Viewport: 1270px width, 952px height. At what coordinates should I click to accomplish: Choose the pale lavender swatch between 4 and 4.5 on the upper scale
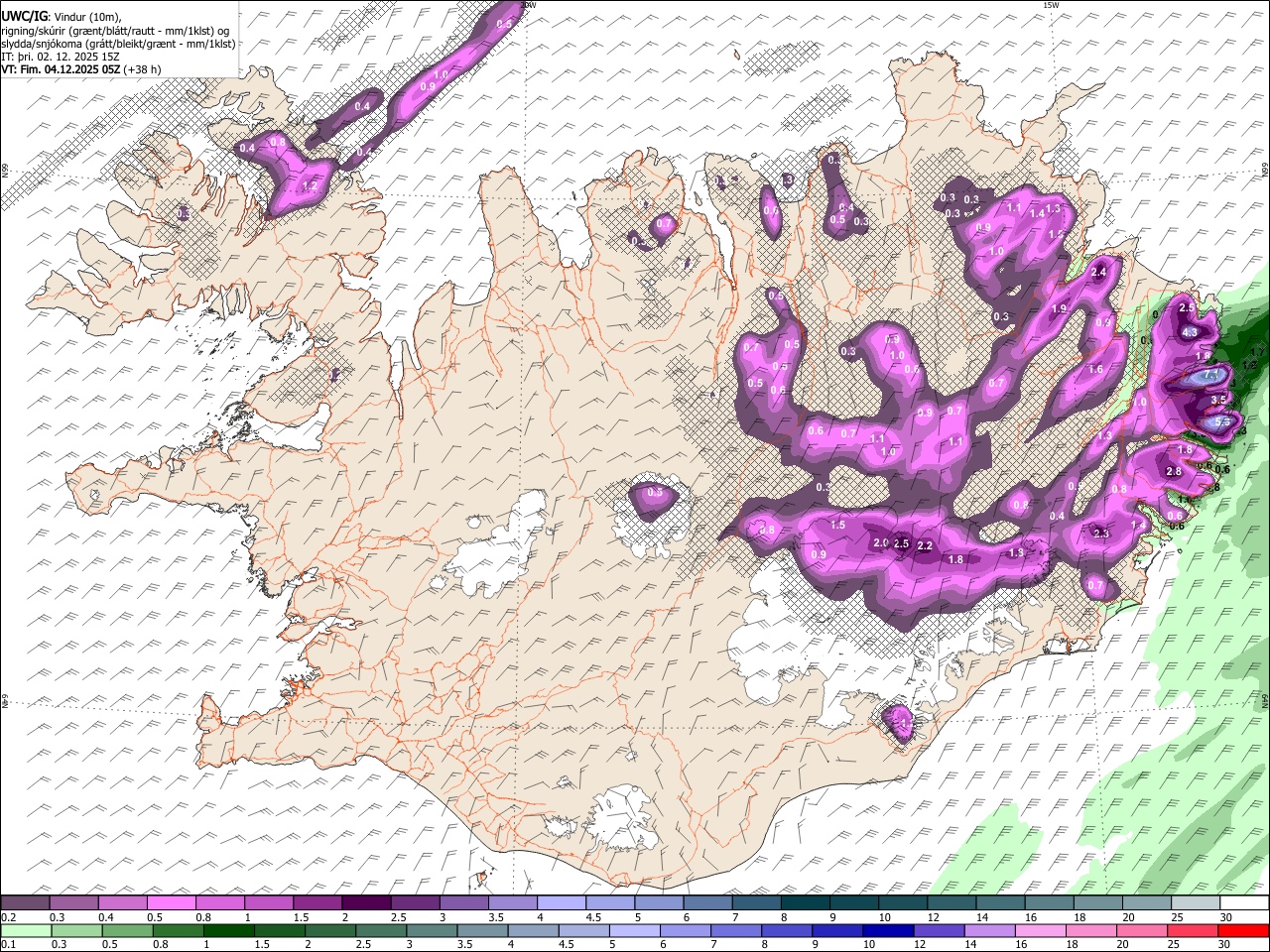pyautogui.click(x=560, y=902)
